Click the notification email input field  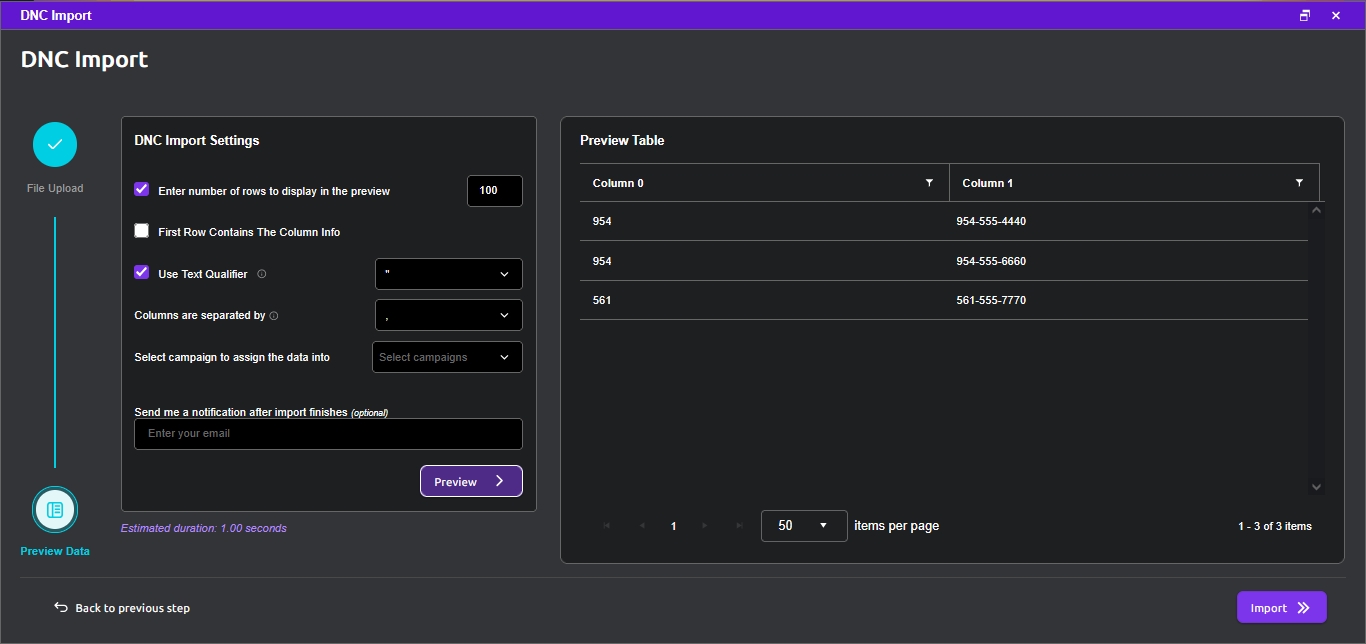328,434
